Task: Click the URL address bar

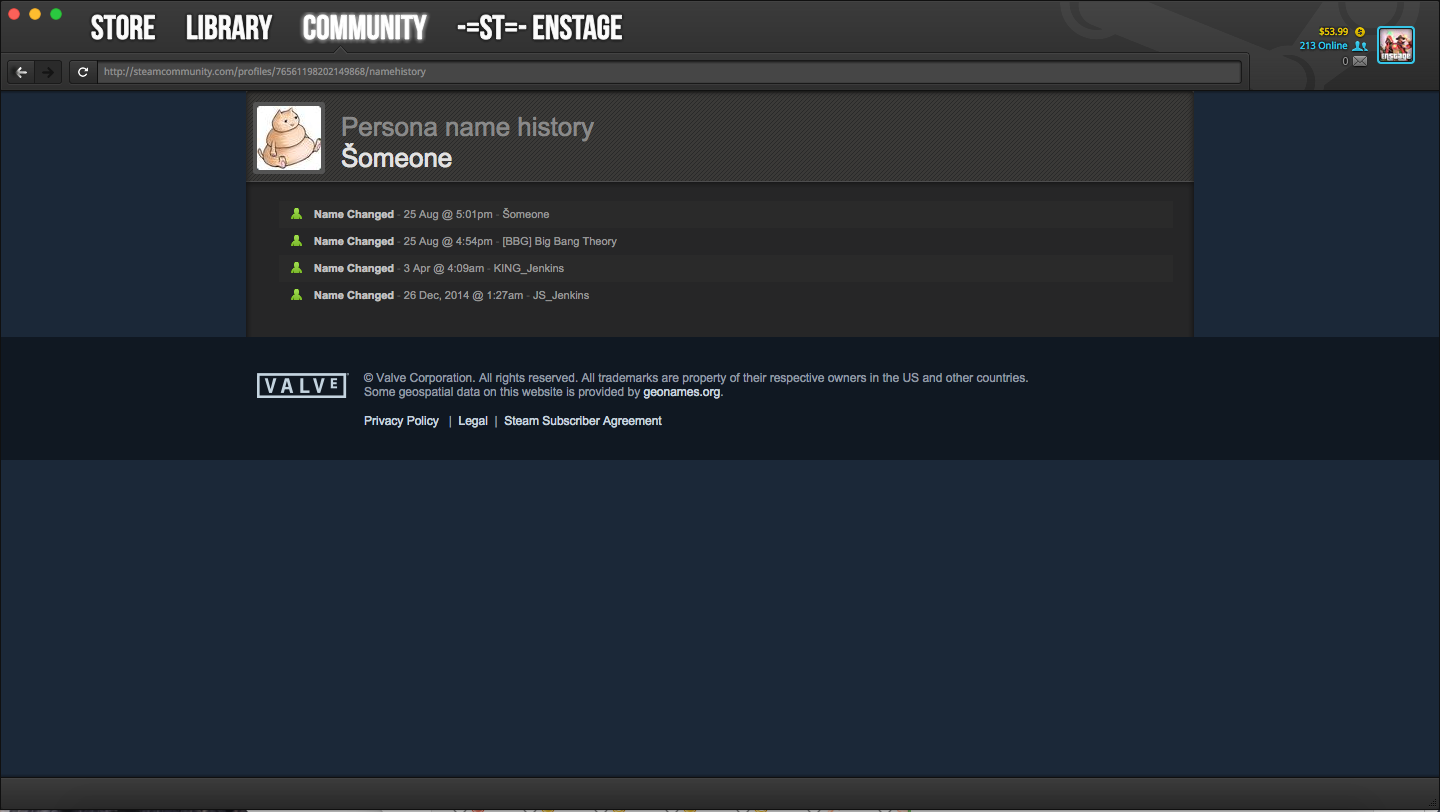Action: tap(669, 72)
